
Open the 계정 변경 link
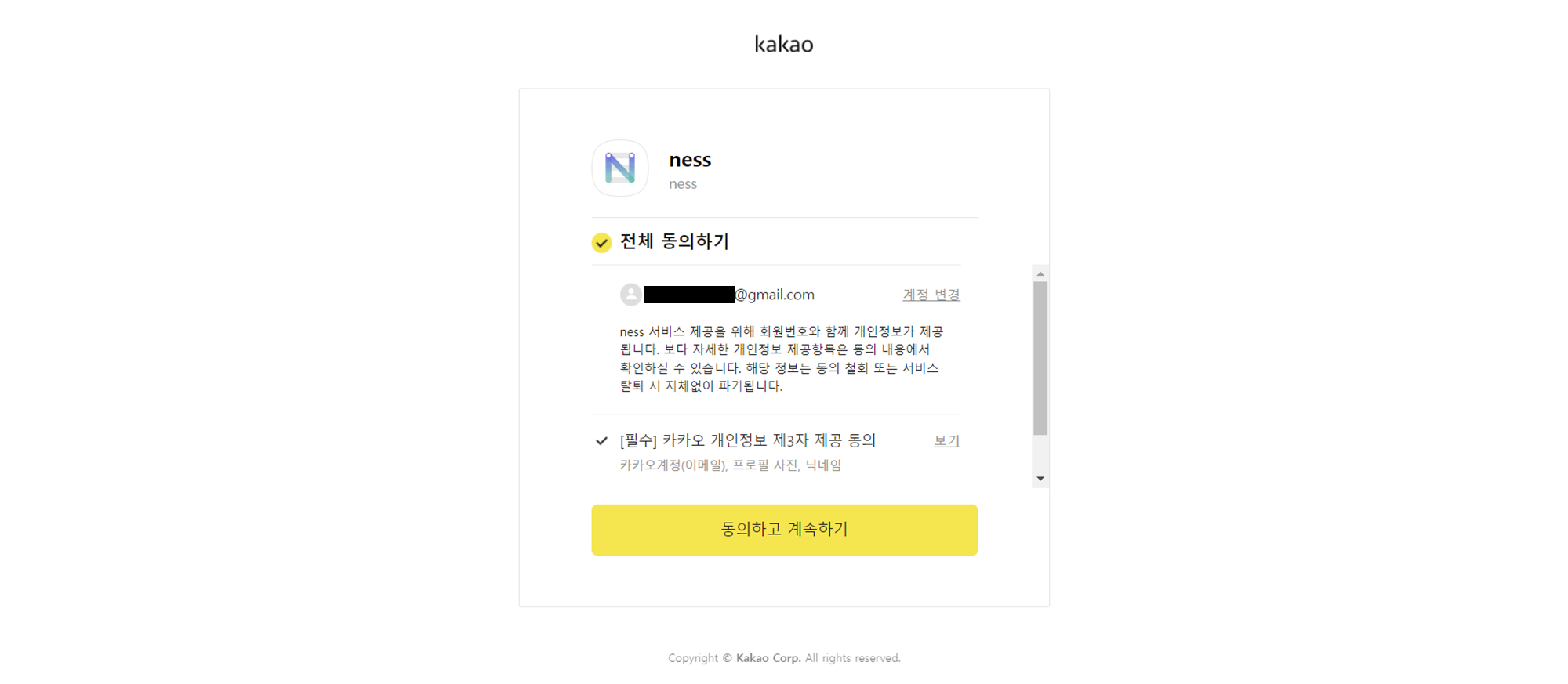[x=931, y=295]
